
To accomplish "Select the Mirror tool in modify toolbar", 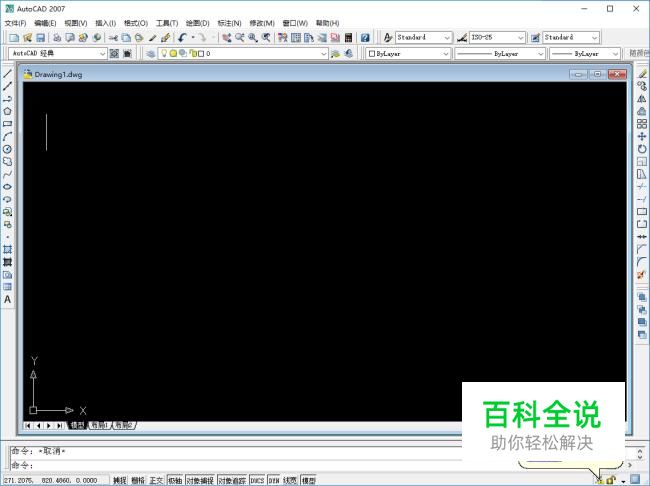I will 642,99.
